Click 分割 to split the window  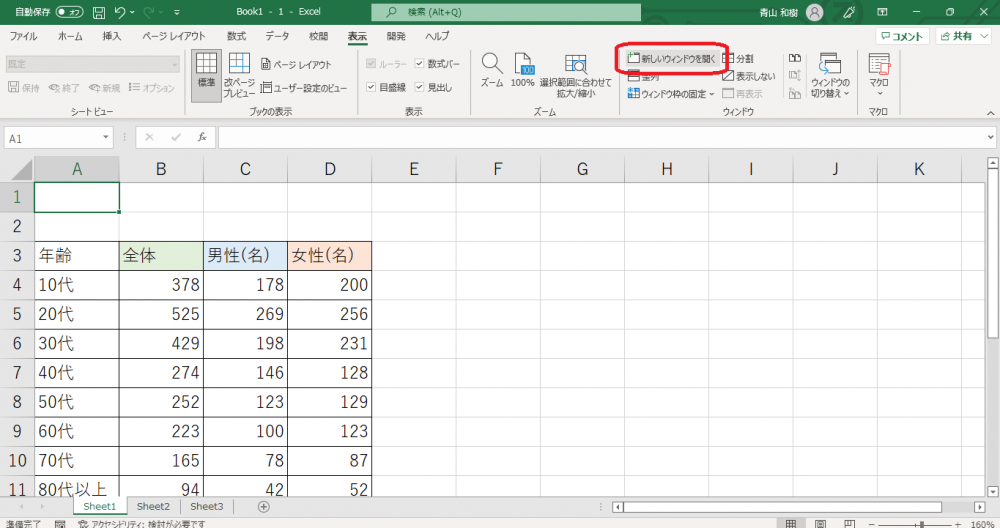(x=738, y=59)
